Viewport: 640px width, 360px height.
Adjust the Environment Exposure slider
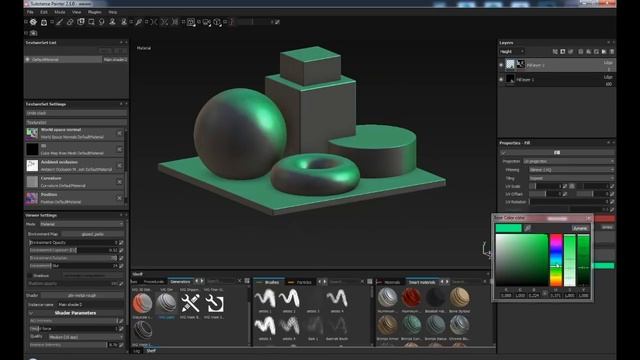(x=73, y=250)
